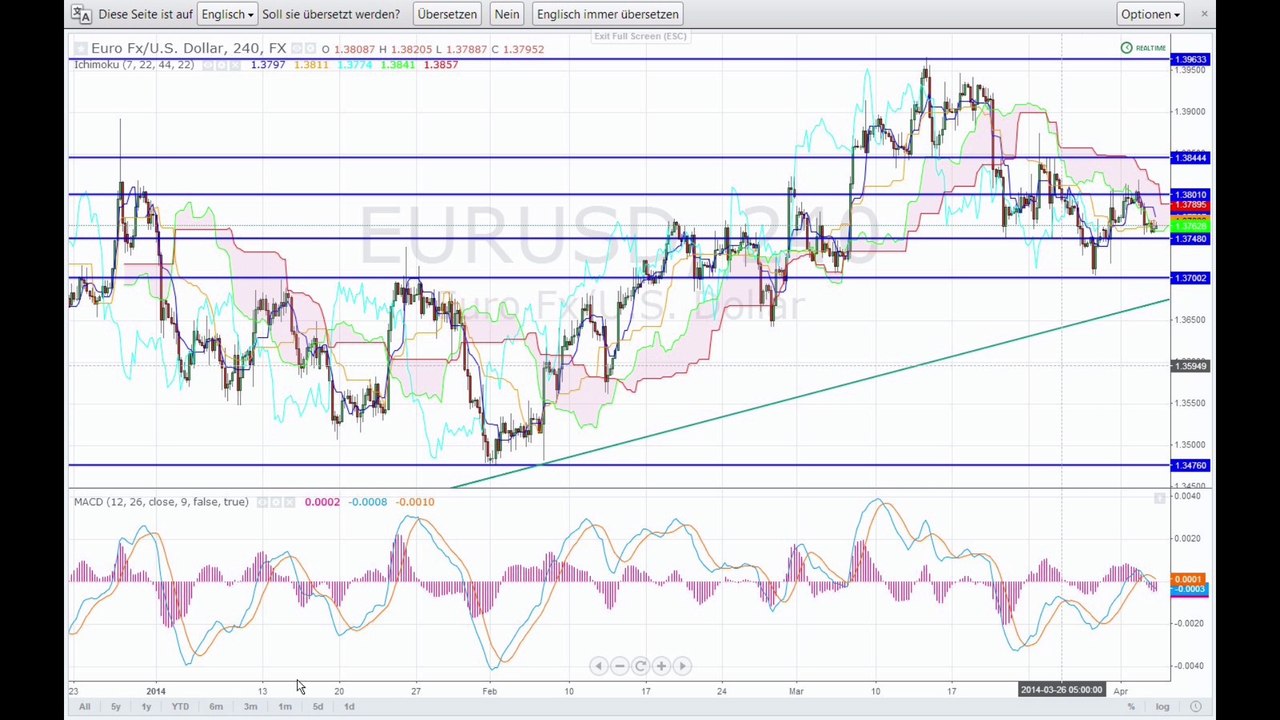
Task: Select the 3m time range
Action: pos(250,707)
